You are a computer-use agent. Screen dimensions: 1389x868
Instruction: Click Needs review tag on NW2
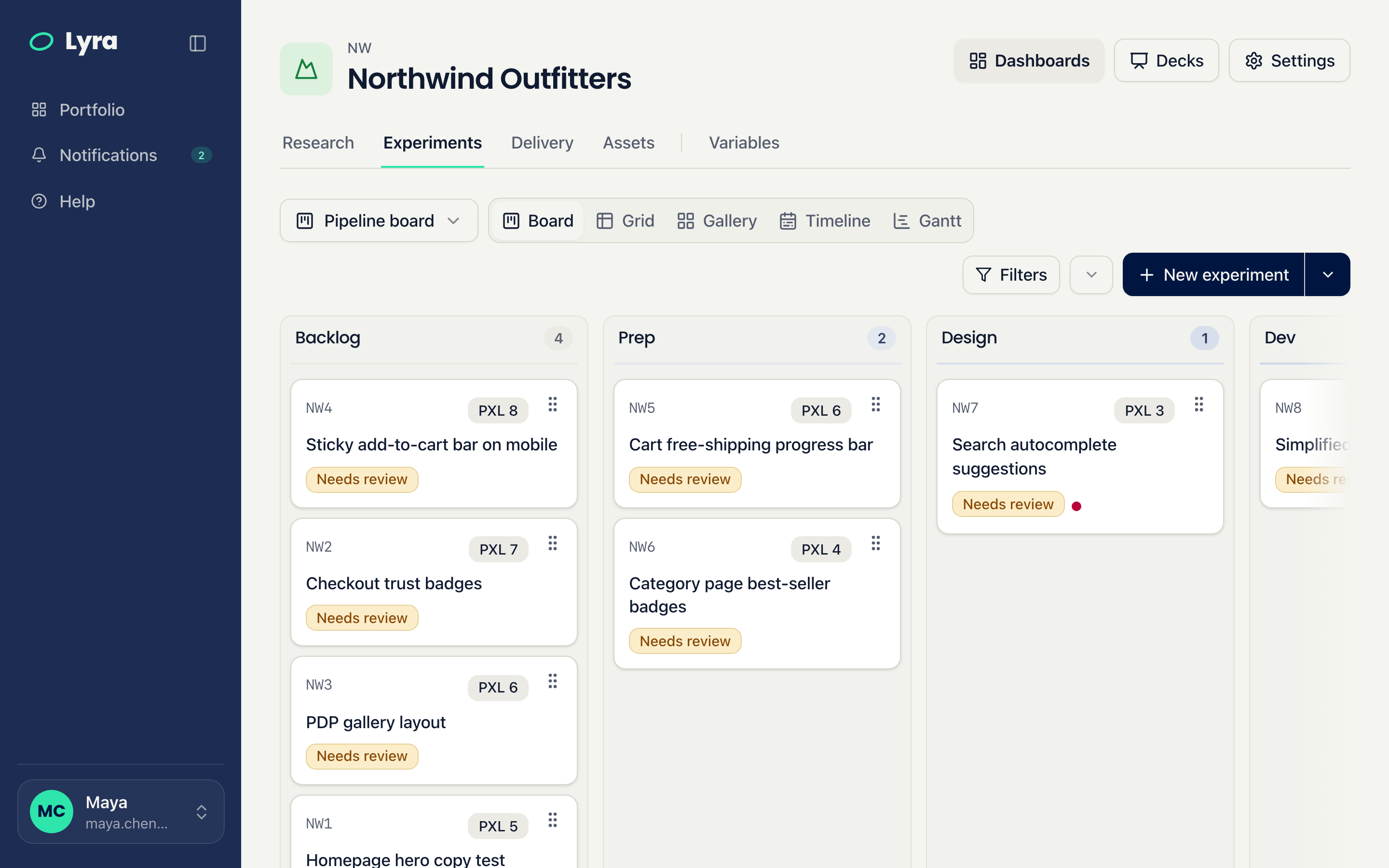pos(362,618)
